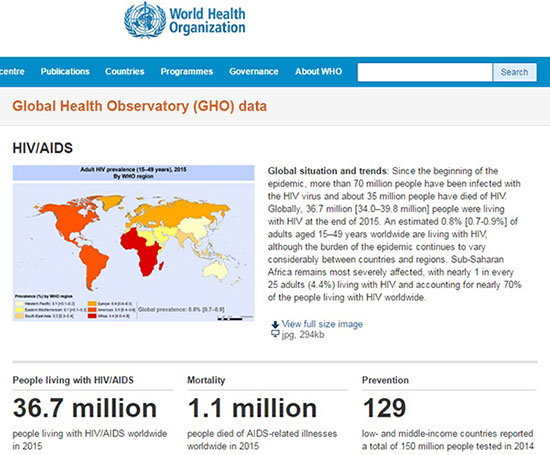
Task: Click the download arrow icon beside View full size image
Action: pos(275,324)
